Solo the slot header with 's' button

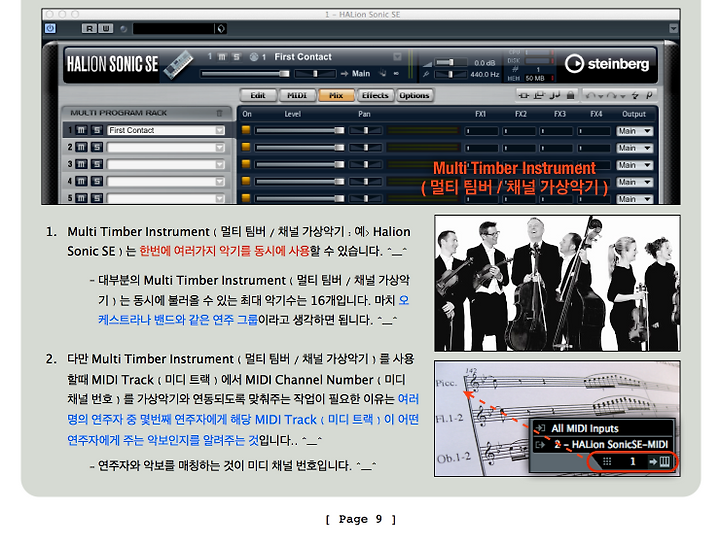click(x=236, y=56)
